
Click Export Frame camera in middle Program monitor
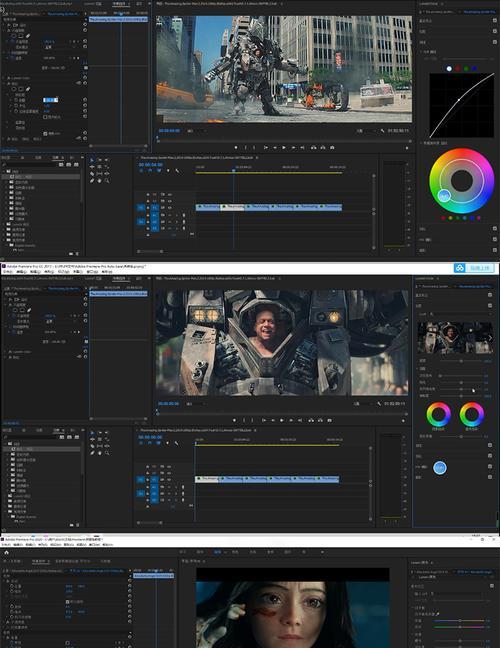pyautogui.click(x=329, y=421)
